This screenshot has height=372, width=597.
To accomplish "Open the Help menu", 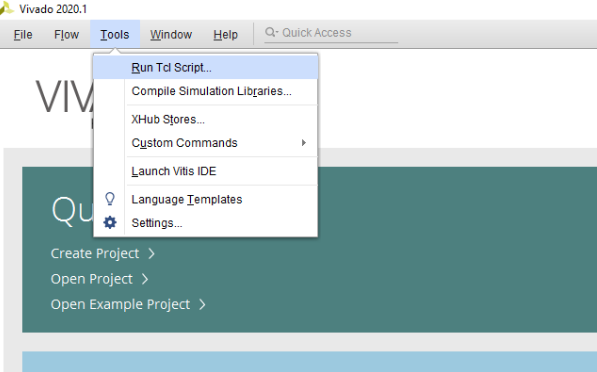I will pos(225,35).
